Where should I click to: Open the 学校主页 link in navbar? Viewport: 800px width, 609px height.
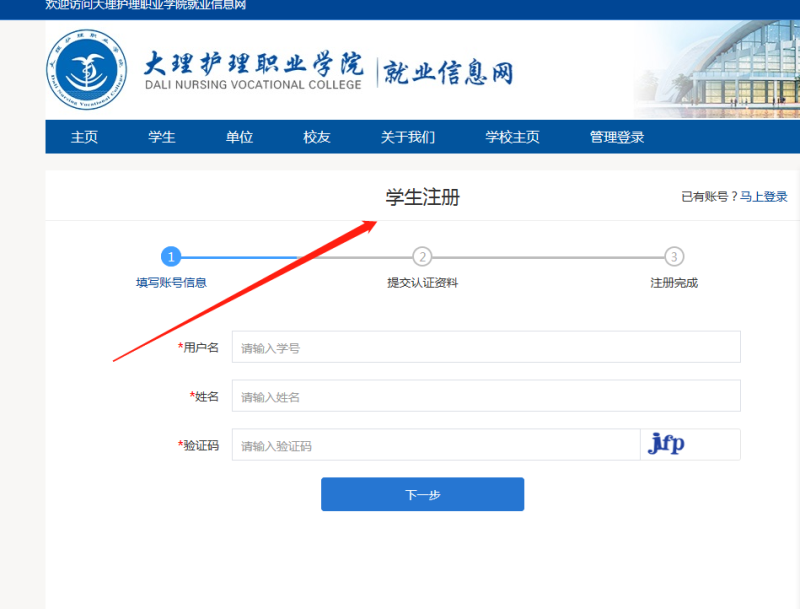pos(512,137)
